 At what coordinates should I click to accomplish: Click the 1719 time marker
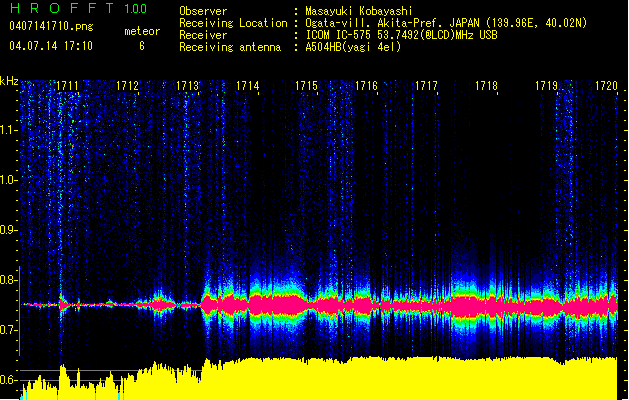[546, 86]
